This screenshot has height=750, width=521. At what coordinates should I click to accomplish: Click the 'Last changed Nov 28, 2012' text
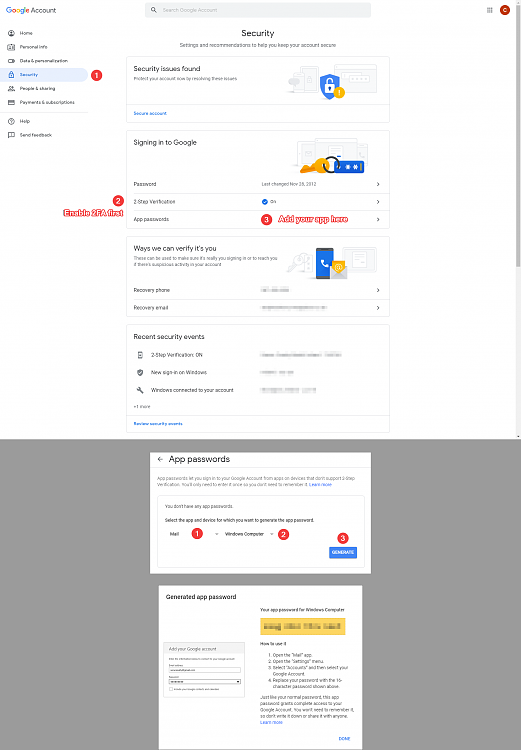[x=289, y=184]
